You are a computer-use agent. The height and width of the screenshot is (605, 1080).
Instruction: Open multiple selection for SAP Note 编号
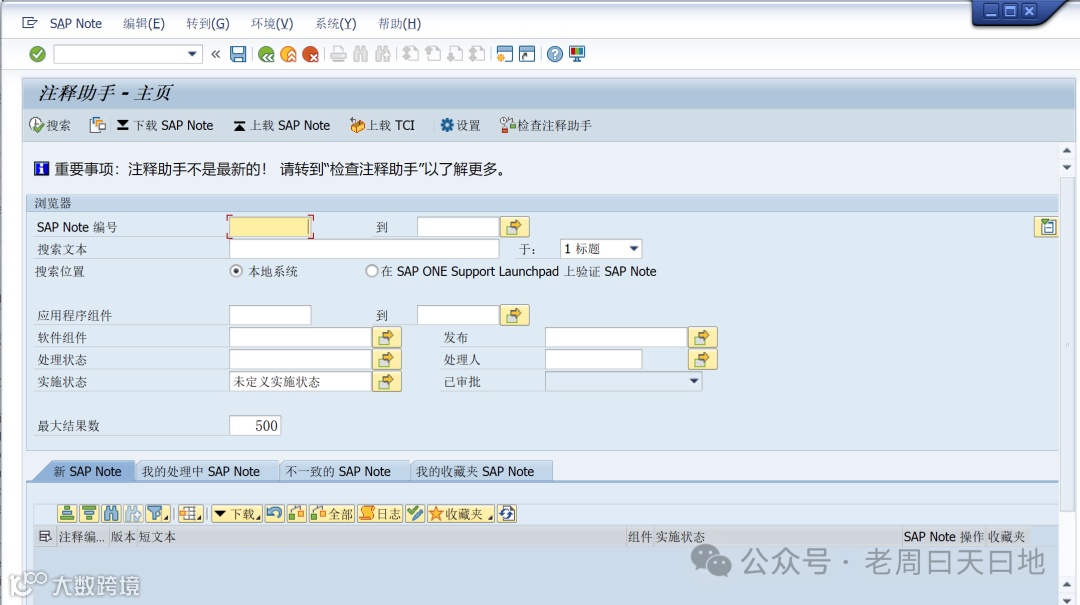tap(515, 227)
